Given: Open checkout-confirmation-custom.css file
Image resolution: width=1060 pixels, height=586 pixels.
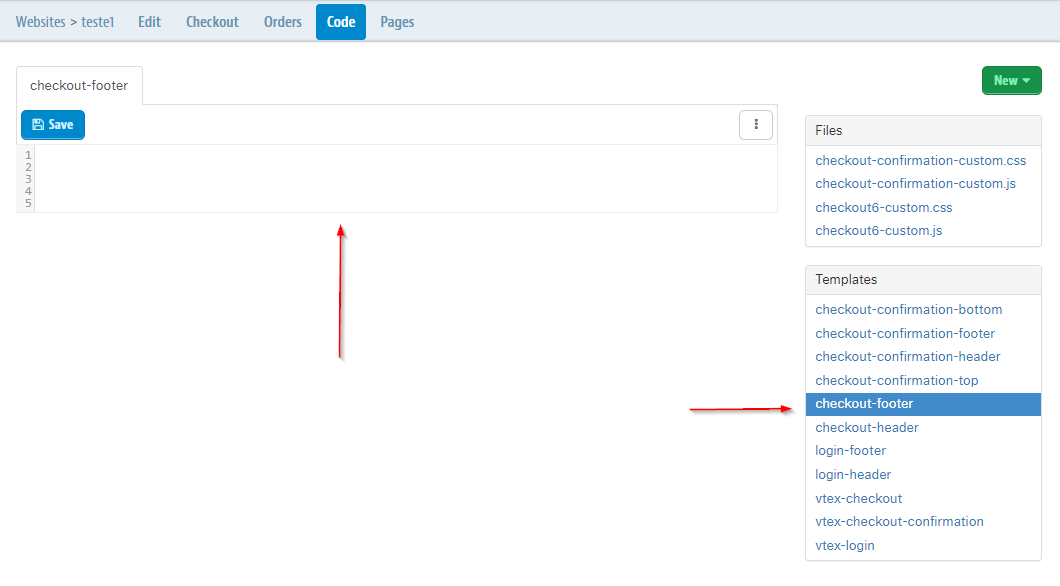Looking at the screenshot, I should [920, 160].
